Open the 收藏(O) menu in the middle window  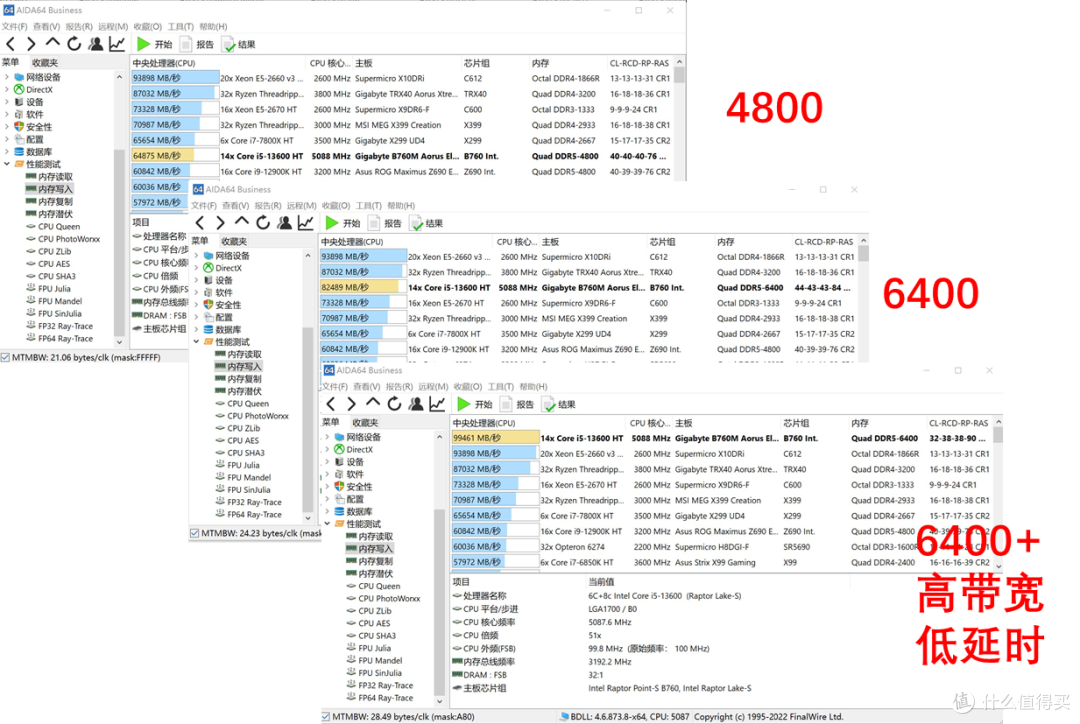click(335, 205)
